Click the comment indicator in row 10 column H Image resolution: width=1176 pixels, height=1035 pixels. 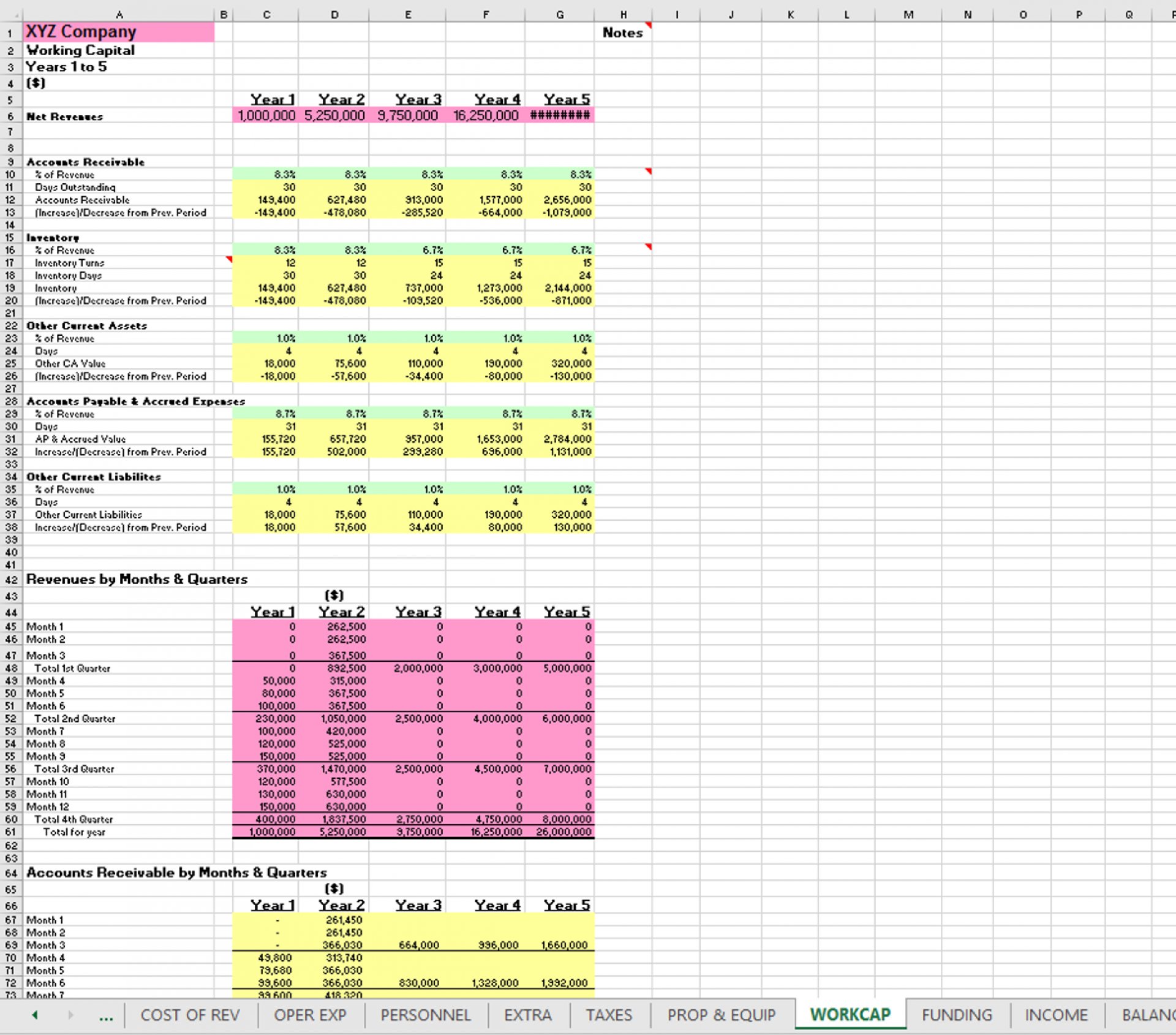[648, 172]
